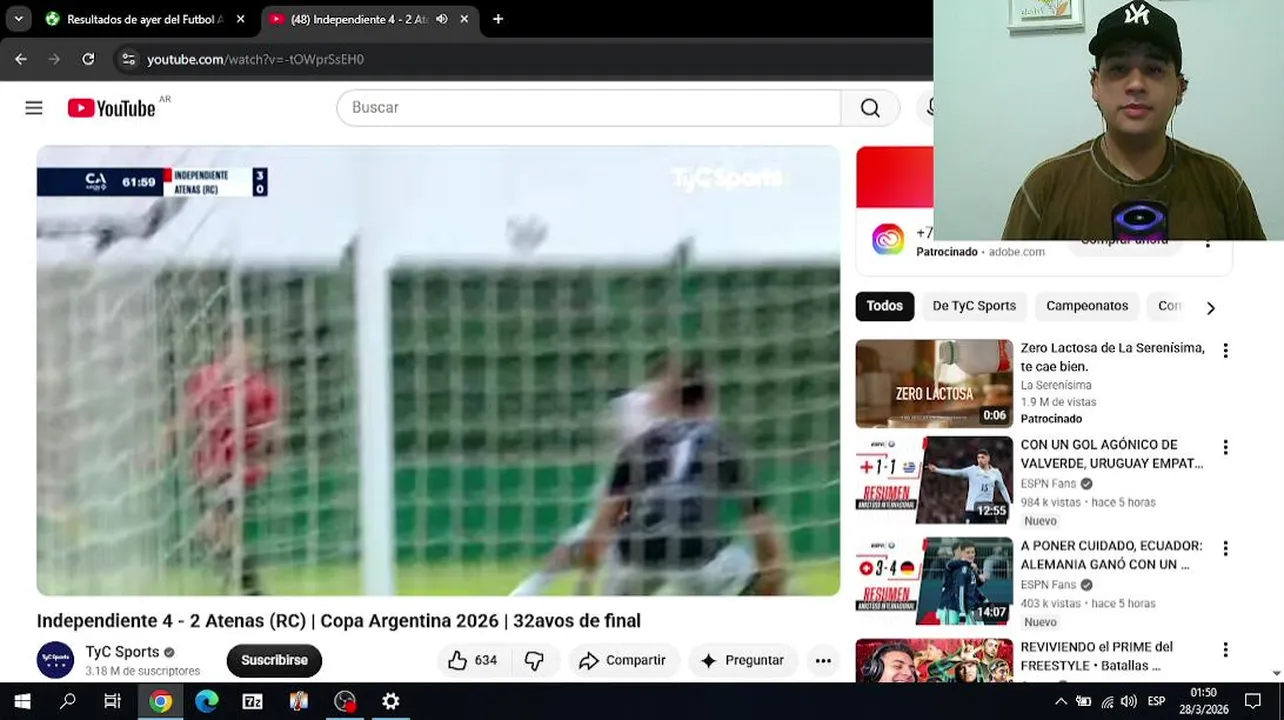Viewport: 1284px width, 720px height.
Task: Dislike the video
Action: pos(535,660)
